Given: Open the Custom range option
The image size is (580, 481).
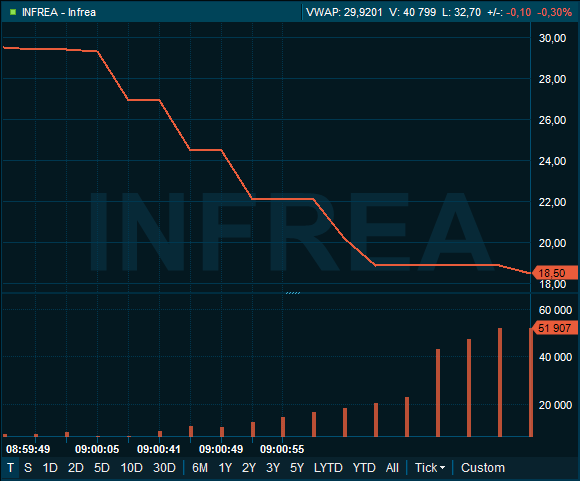Looking at the screenshot, I should tap(483, 468).
